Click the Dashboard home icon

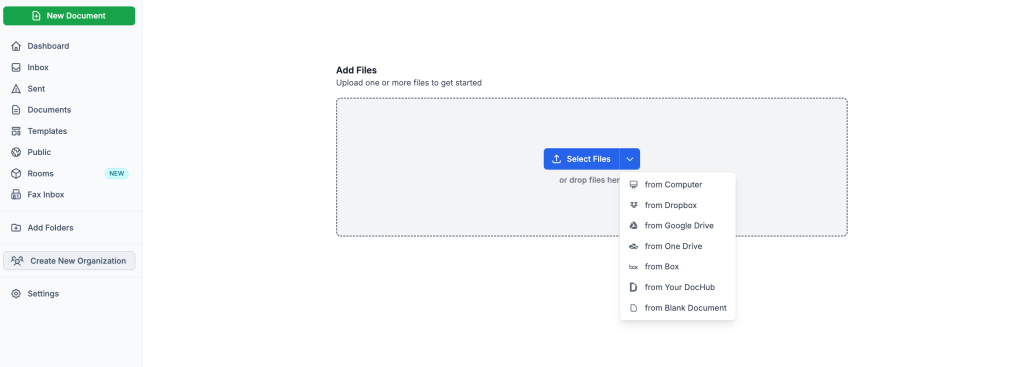click(16, 46)
